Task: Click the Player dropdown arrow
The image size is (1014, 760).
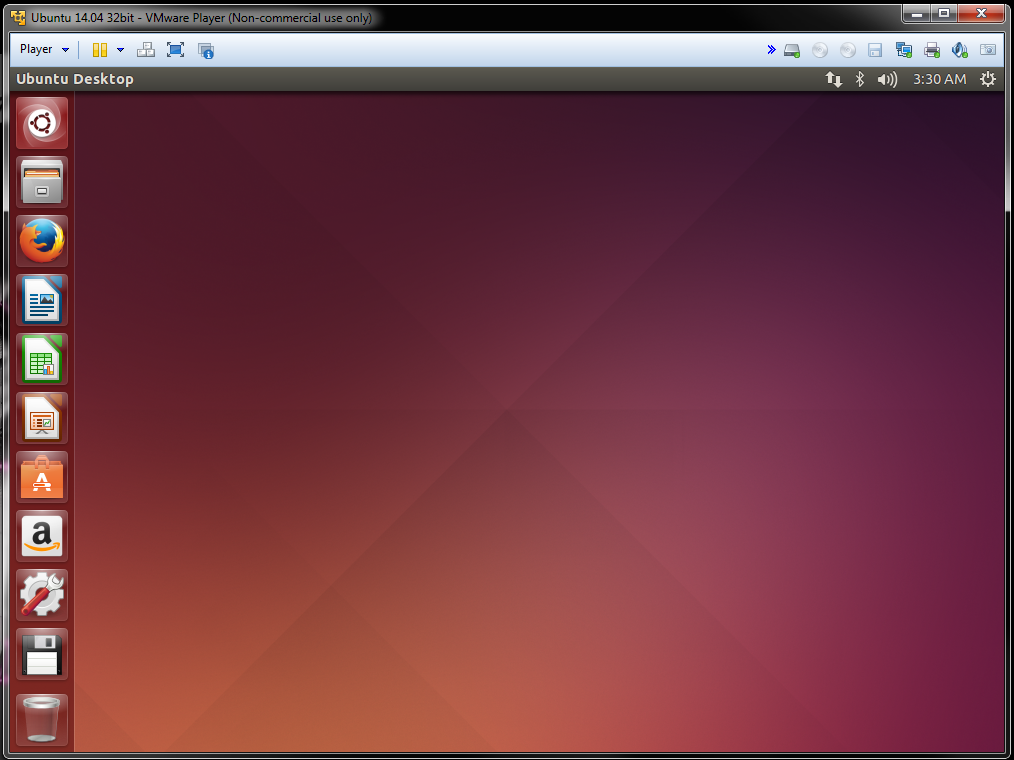Action: pyautogui.click(x=65, y=50)
